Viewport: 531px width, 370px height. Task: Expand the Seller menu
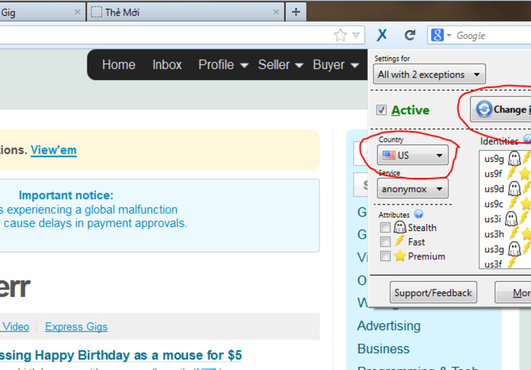click(x=280, y=64)
